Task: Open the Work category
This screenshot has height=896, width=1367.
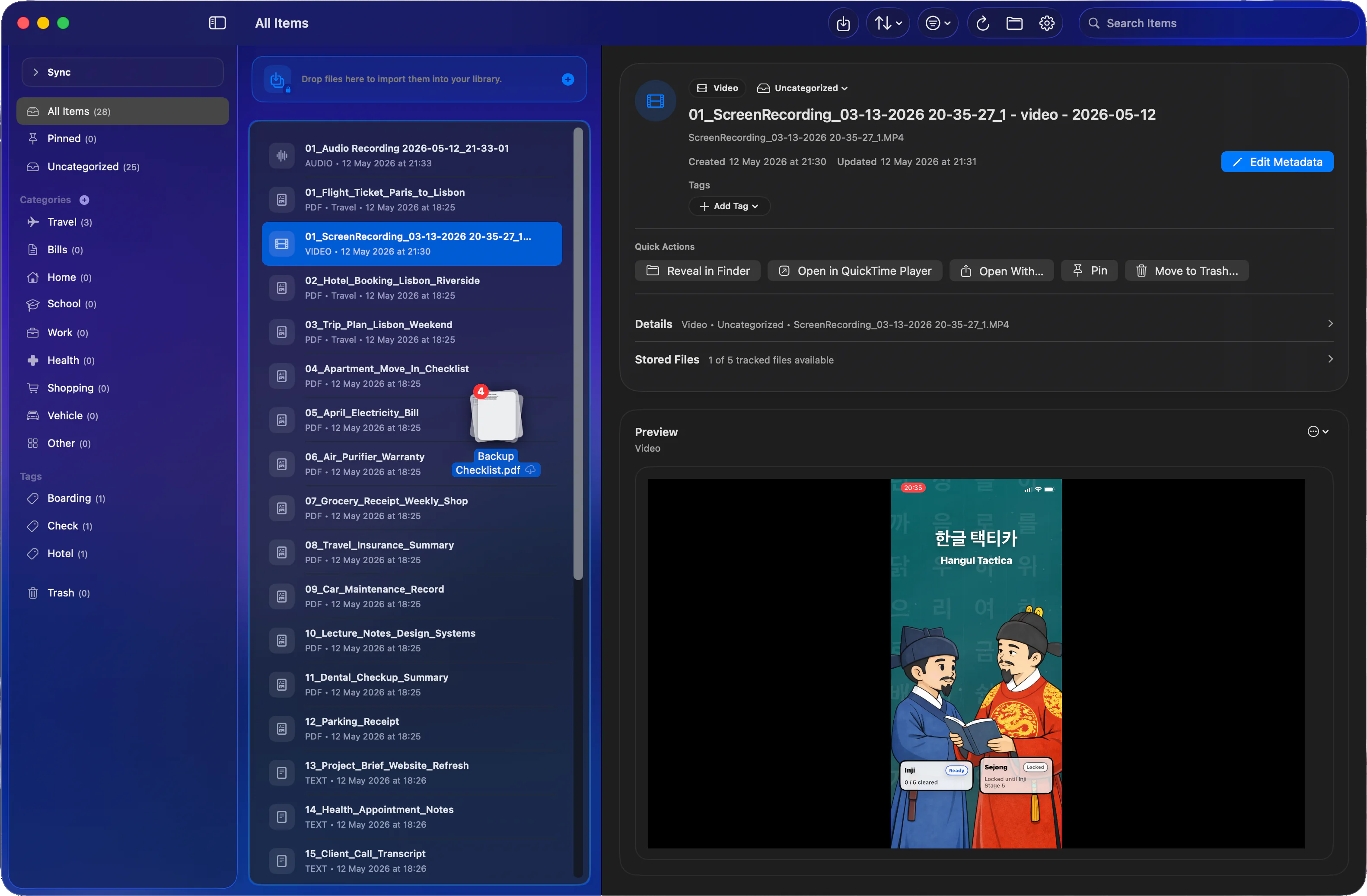Action: (x=122, y=332)
